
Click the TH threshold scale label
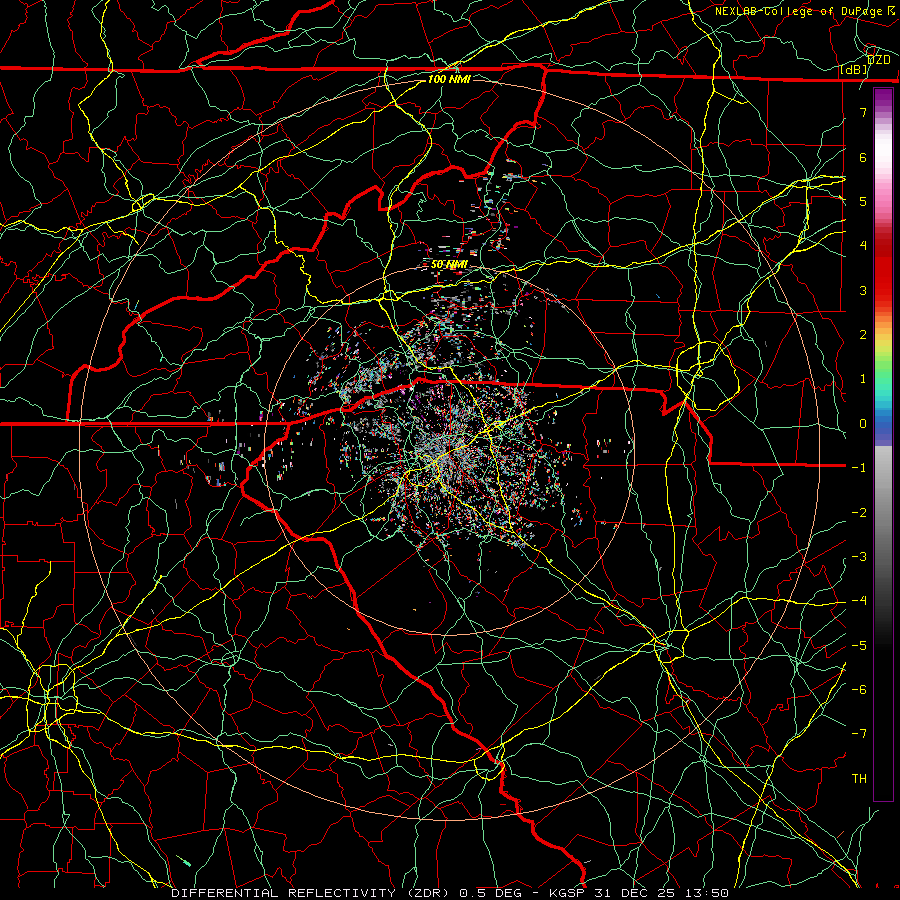pyautogui.click(x=859, y=779)
